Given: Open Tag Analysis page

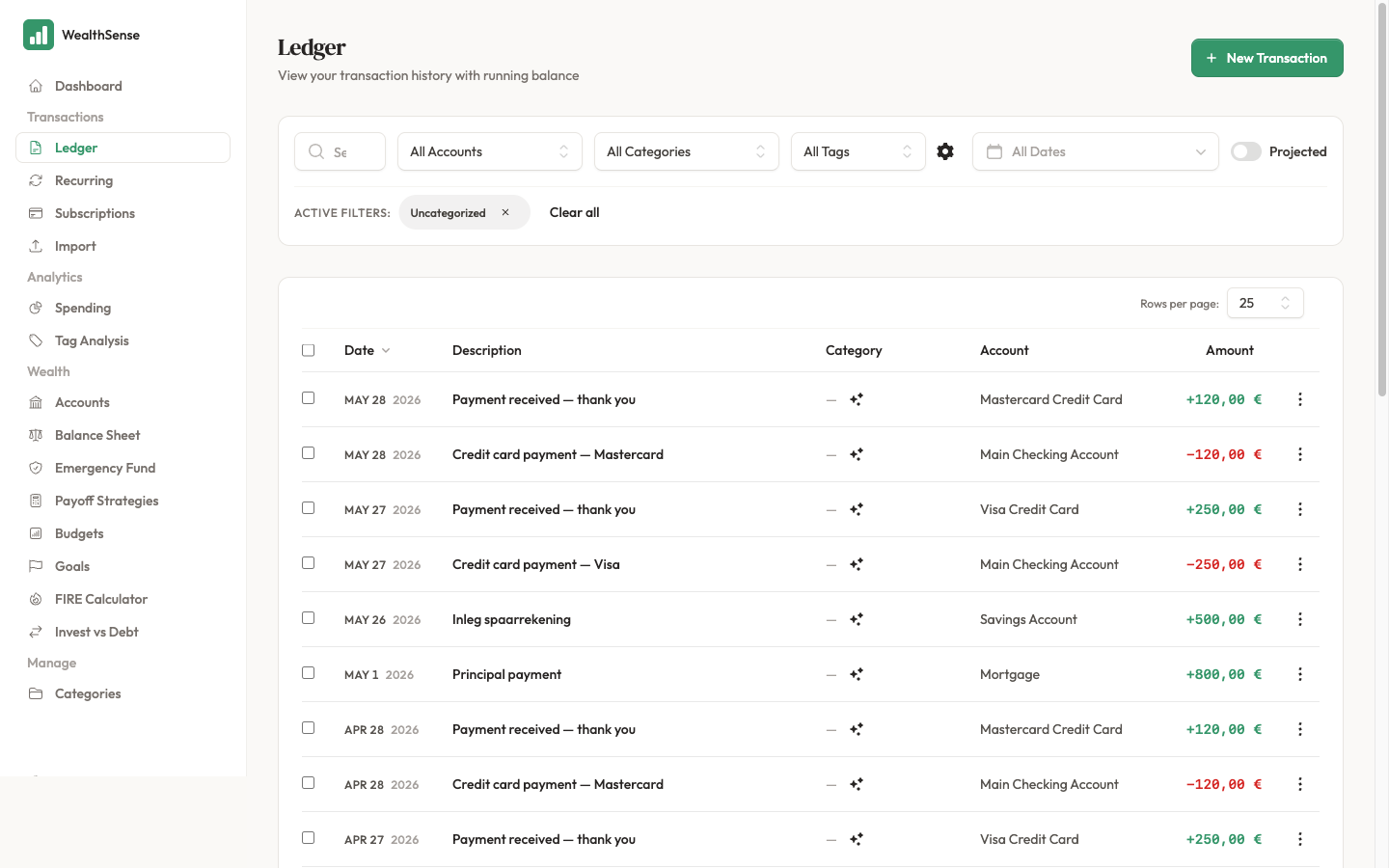Looking at the screenshot, I should (123, 340).
